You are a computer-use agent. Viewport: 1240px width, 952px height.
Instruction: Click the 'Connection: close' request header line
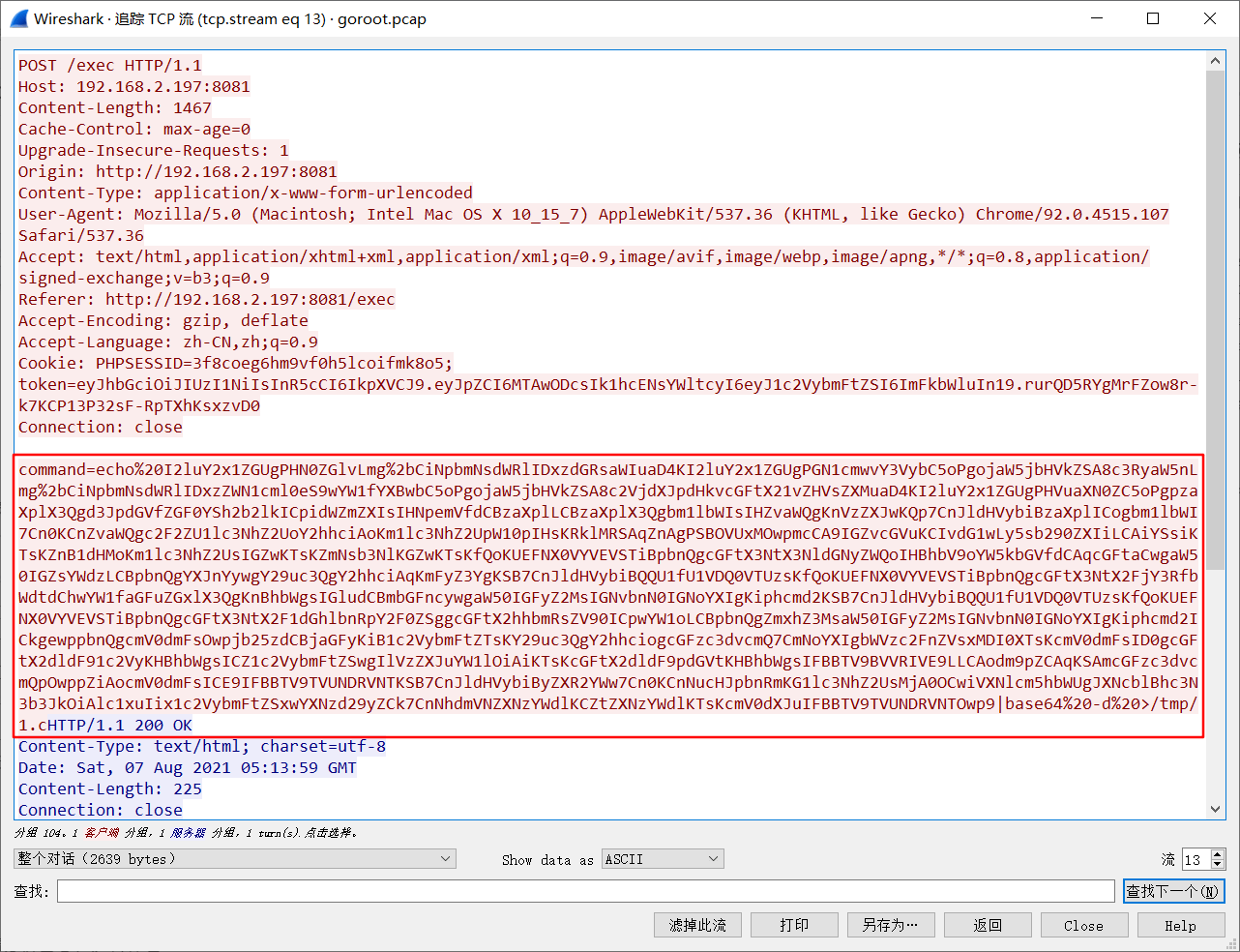(101, 427)
